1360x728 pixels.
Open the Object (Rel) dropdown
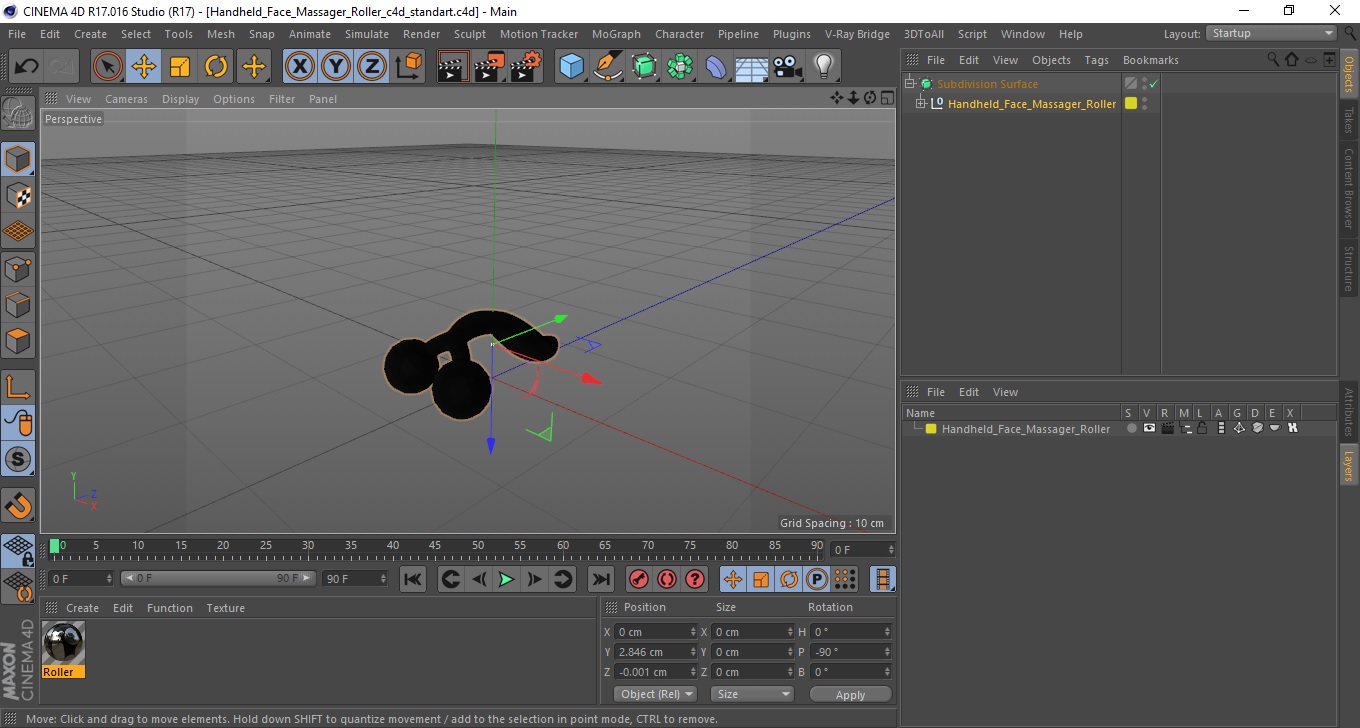(x=656, y=694)
